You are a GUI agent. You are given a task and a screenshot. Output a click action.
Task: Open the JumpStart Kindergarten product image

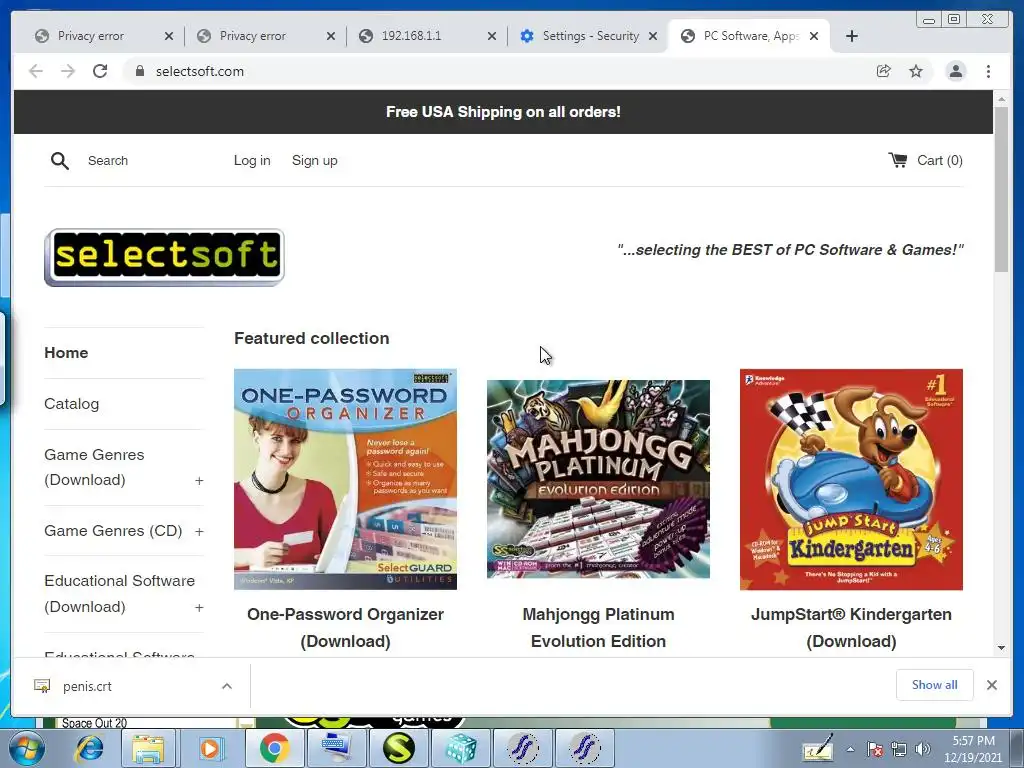(851, 479)
